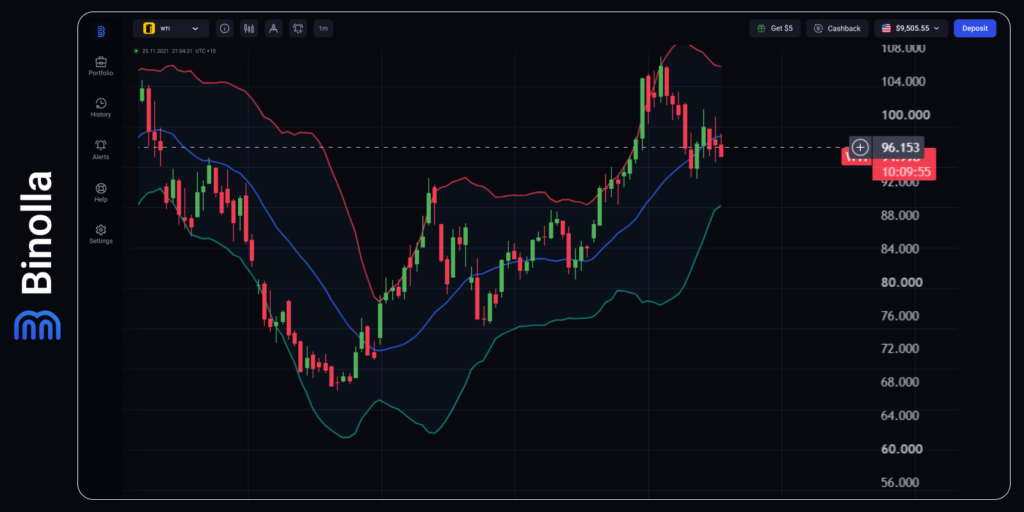Click the green gift icon

pos(761,29)
